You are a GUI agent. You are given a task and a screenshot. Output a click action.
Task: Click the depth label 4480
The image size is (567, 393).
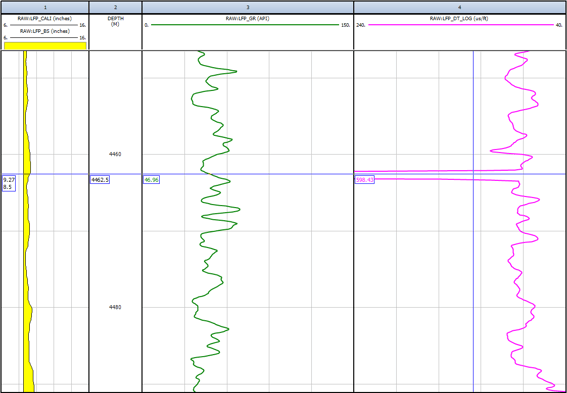pos(115,307)
